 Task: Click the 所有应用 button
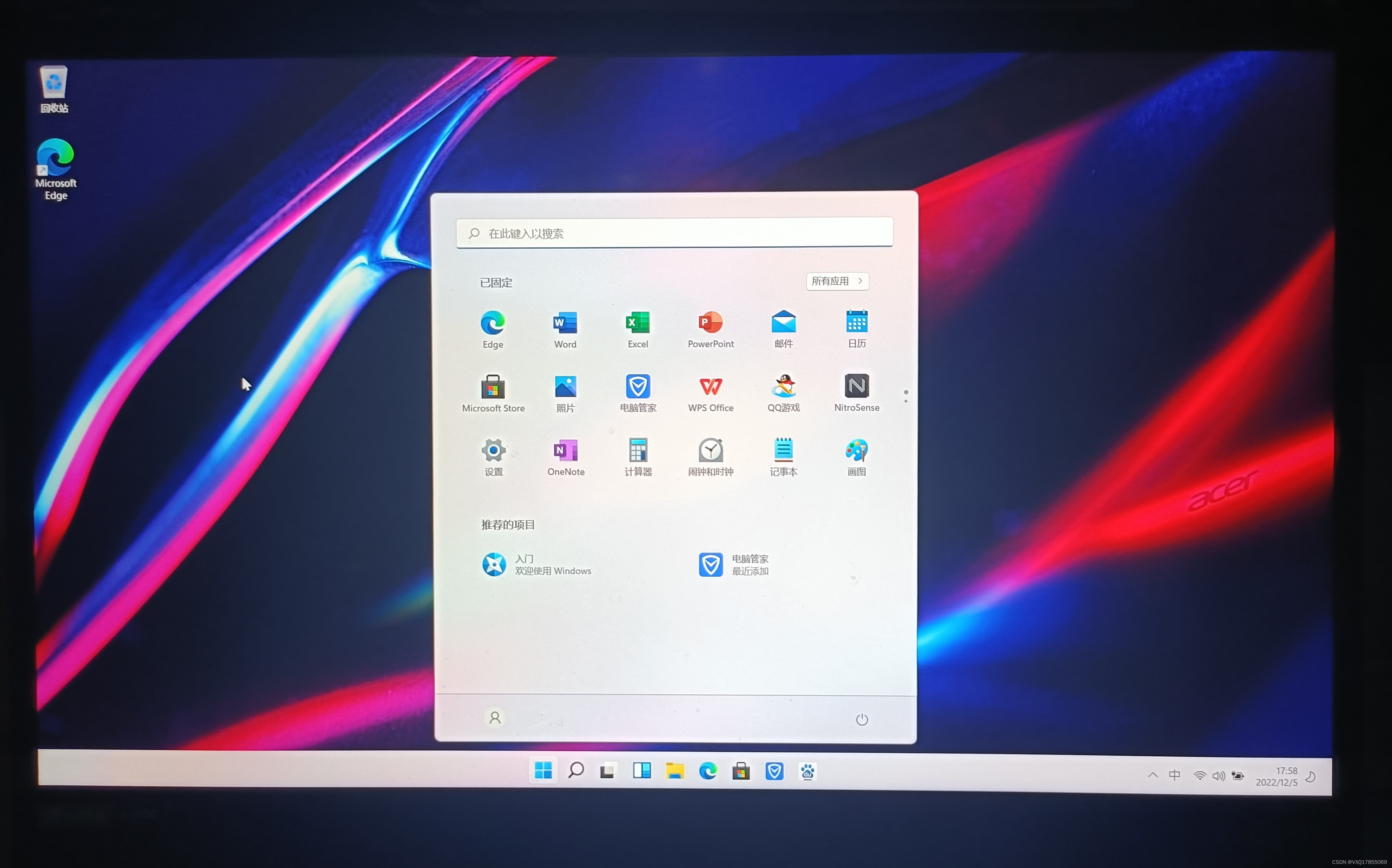pyautogui.click(x=837, y=281)
